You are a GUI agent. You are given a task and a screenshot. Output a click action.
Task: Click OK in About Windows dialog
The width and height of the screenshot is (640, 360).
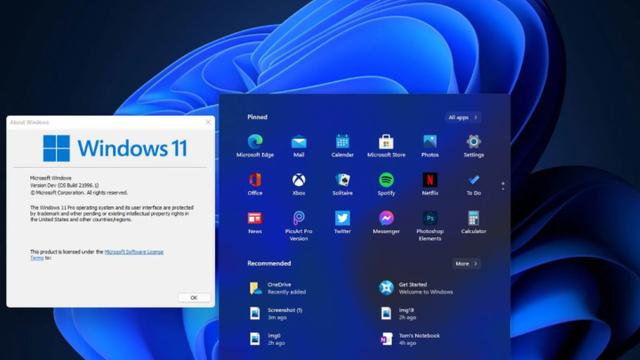tap(194, 298)
